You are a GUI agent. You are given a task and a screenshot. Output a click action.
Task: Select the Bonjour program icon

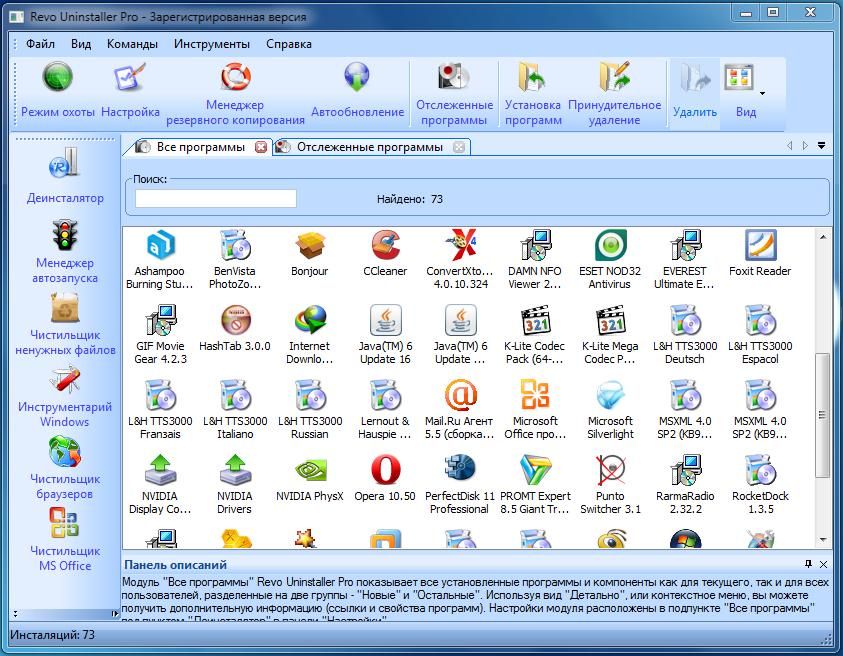[x=310, y=245]
